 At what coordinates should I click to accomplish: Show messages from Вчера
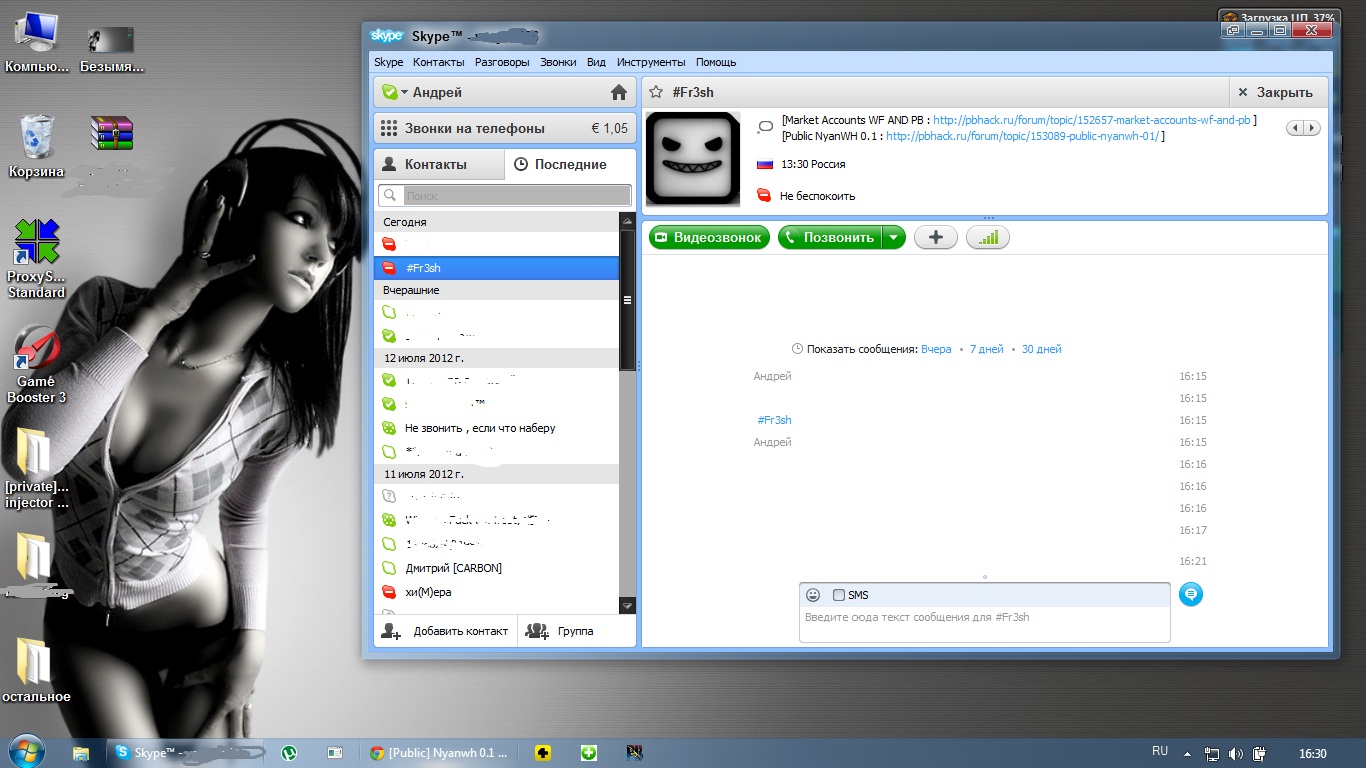pyautogui.click(x=936, y=349)
